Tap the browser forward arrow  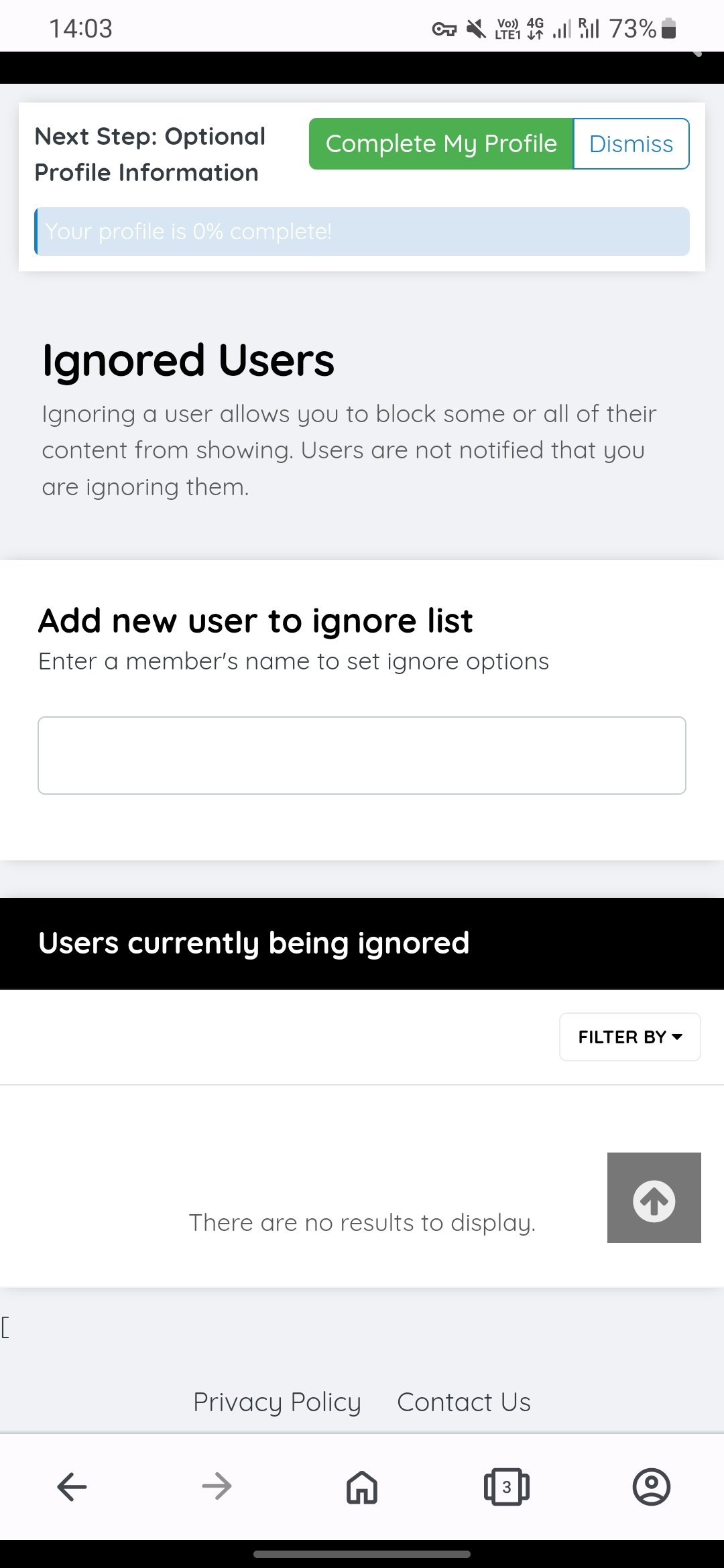pyautogui.click(x=217, y=1486)
